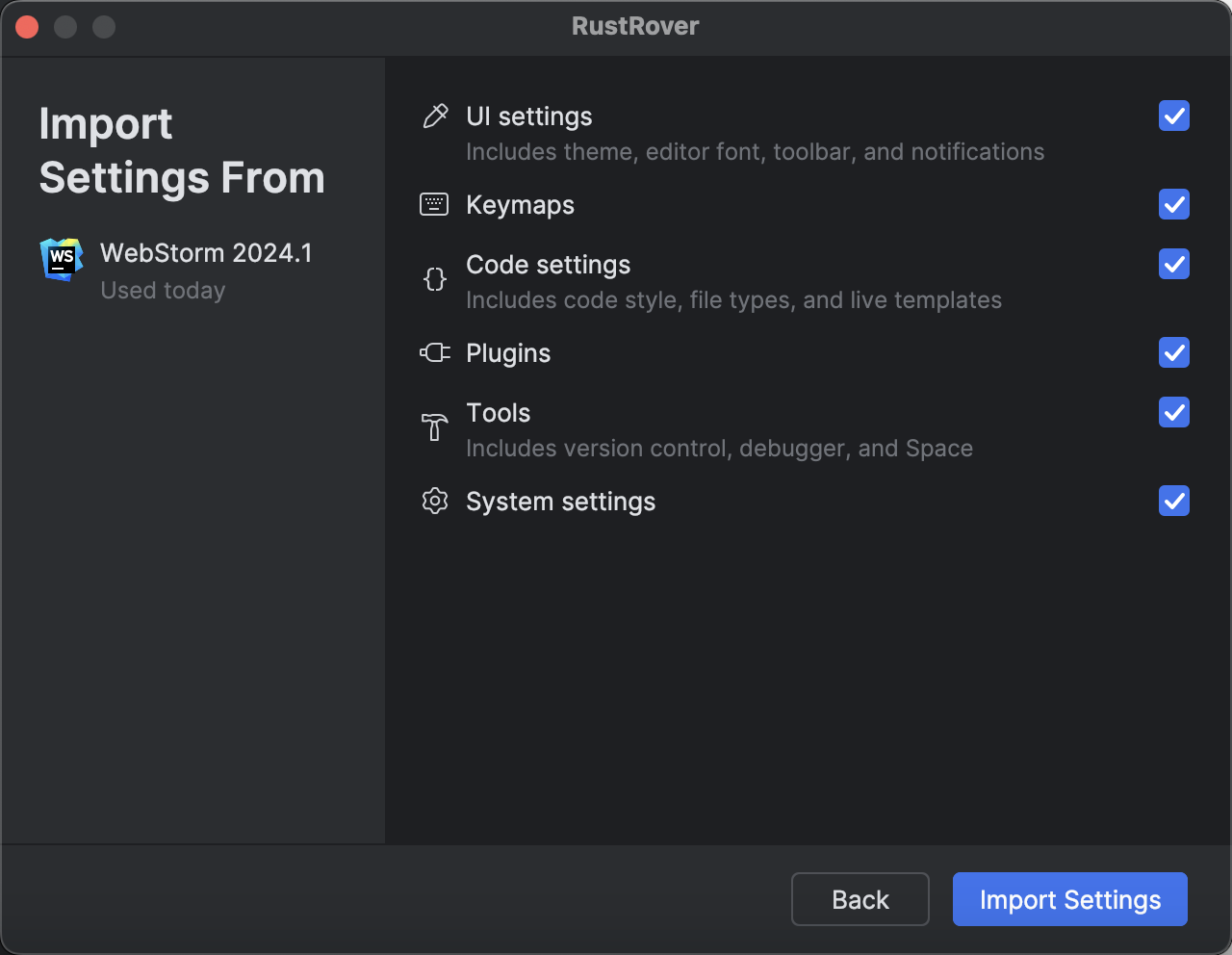This screenshot has height=955, width=1232.
Task: Toggle the Plugins checkbox off
Action: click(x=1173, y=352)
